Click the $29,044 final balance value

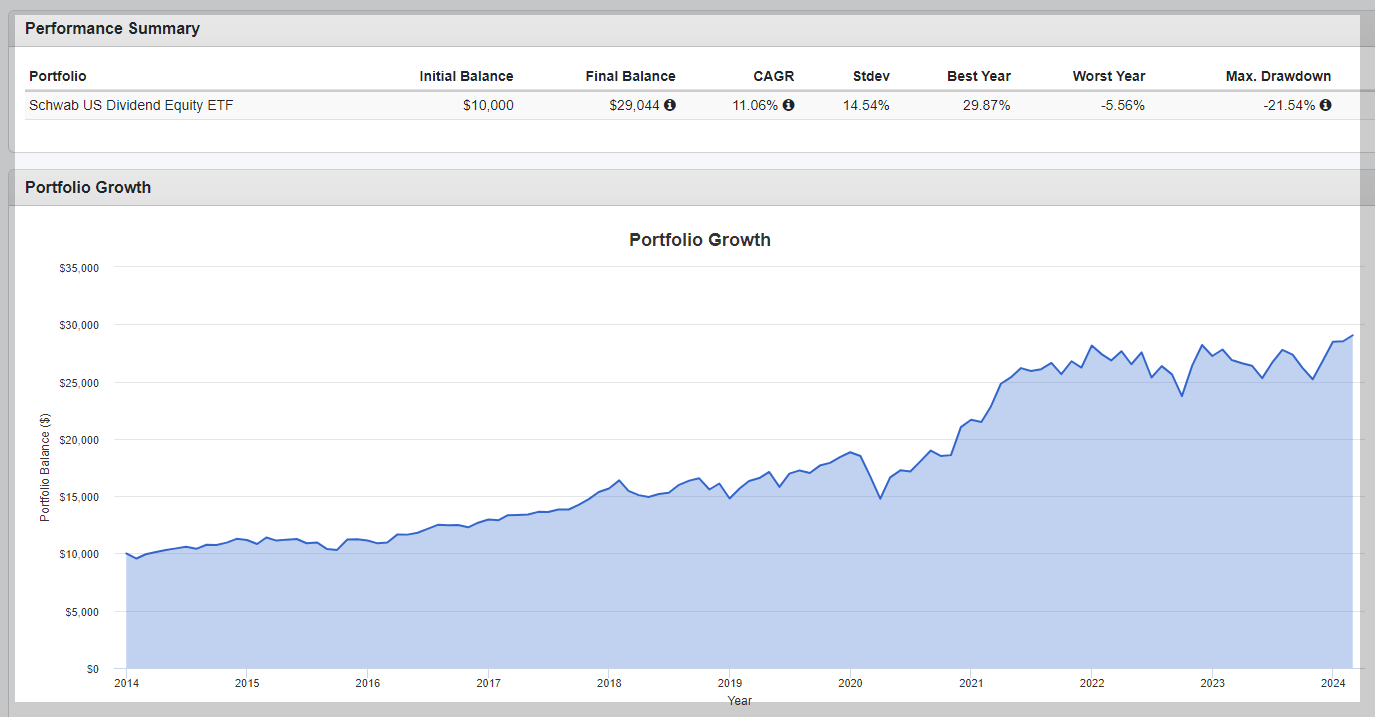(634, 105)
